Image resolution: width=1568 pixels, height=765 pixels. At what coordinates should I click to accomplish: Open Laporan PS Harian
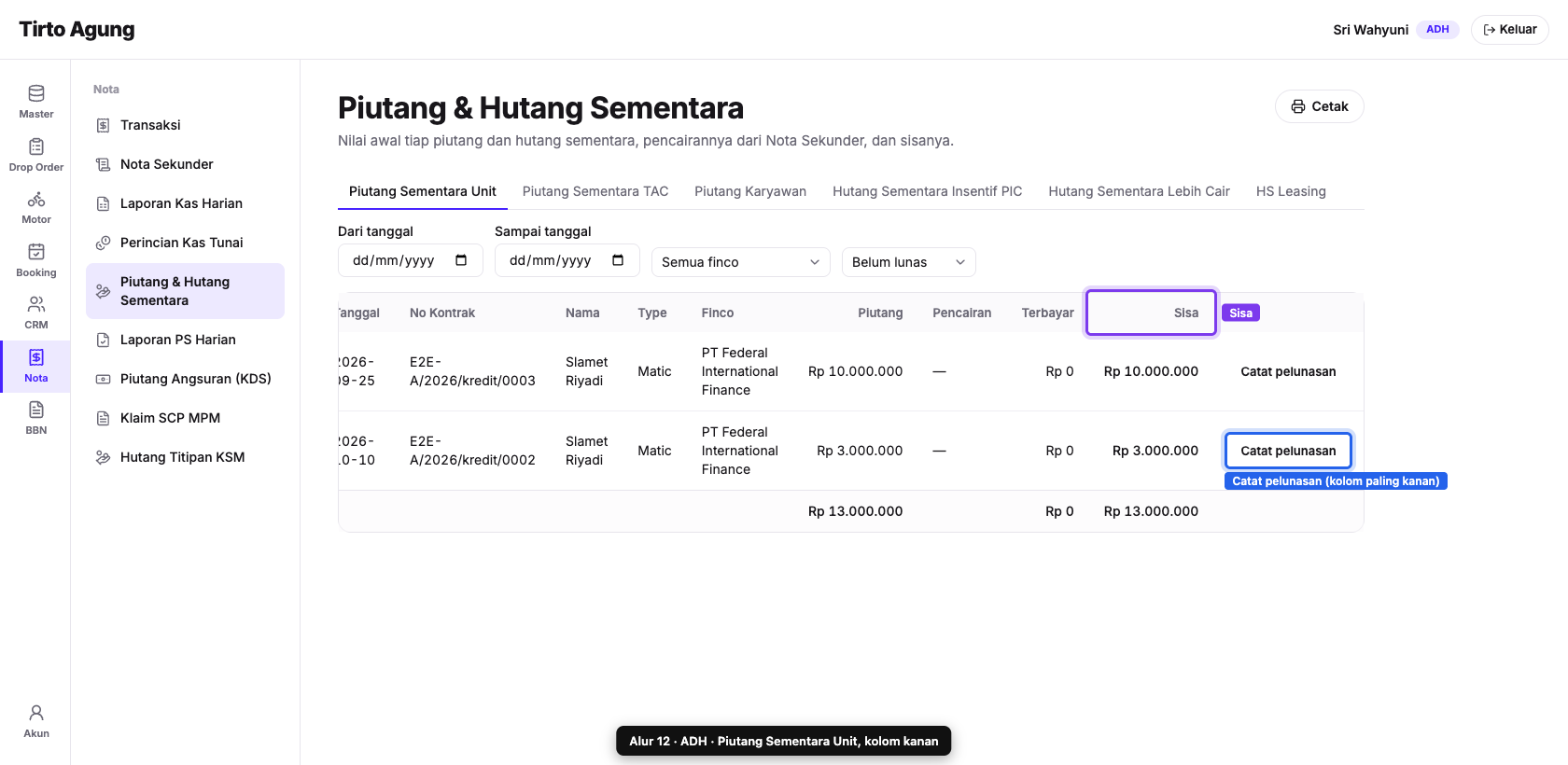(185, 340)
